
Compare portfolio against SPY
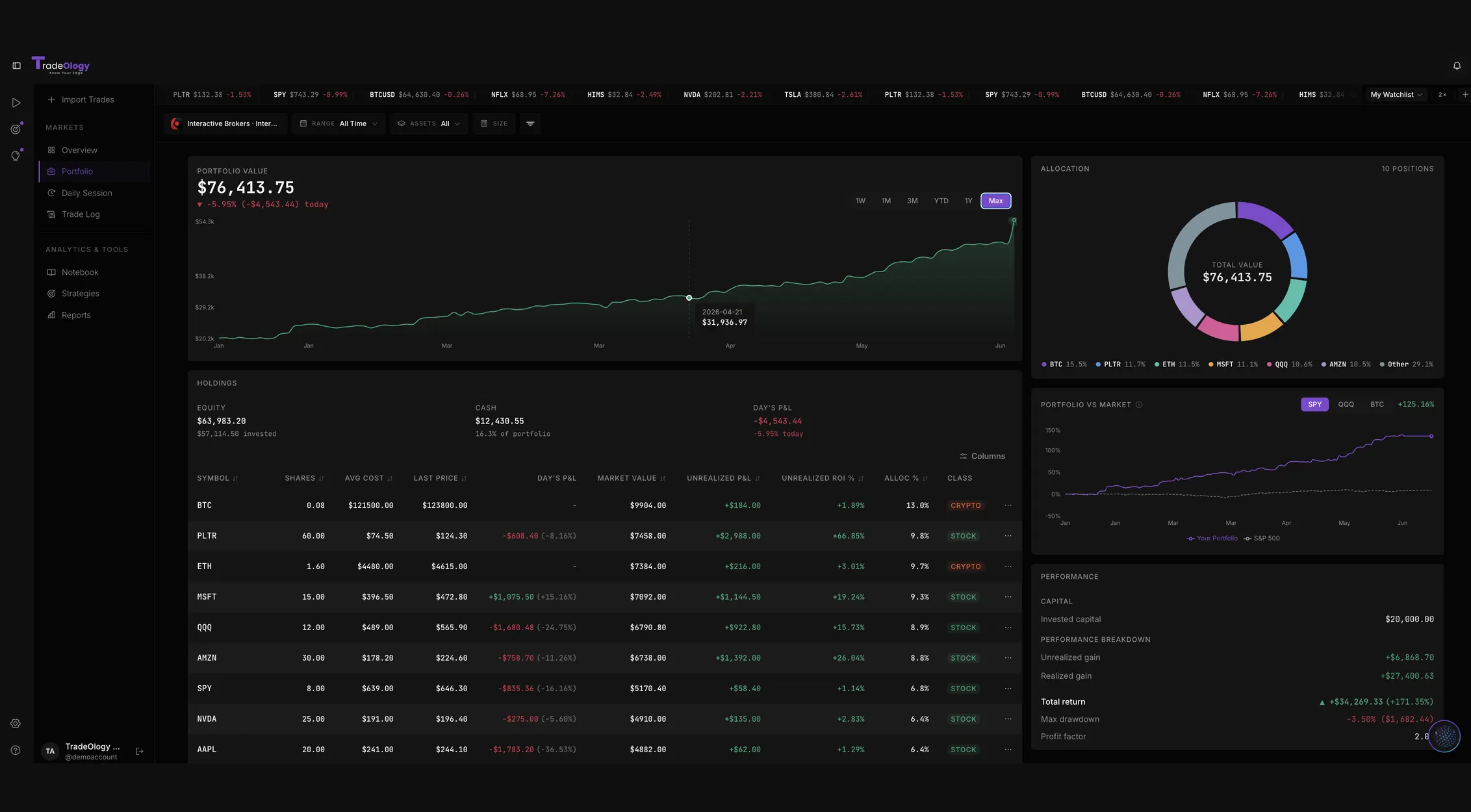pyautogui.click(x=1314, y=404)
